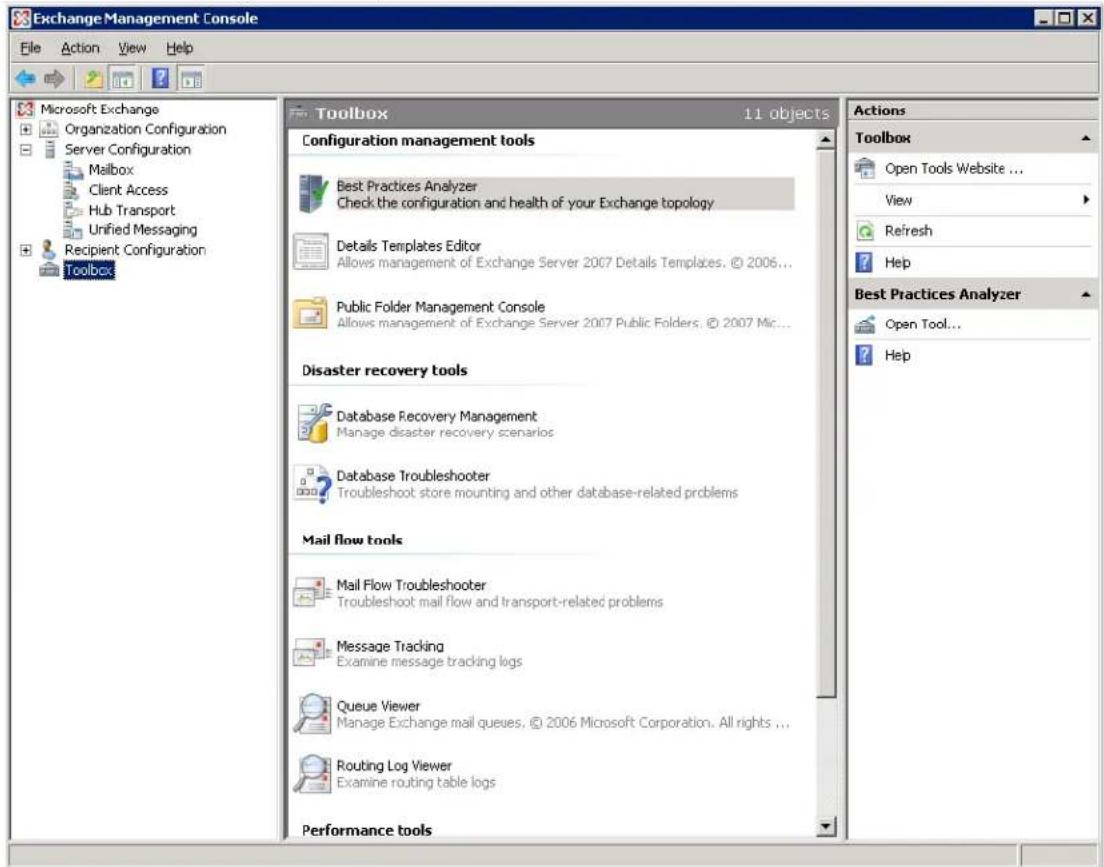Click Help under Toolbox actions
Viewport: 1104px width, 867px height.
point(898,263)
